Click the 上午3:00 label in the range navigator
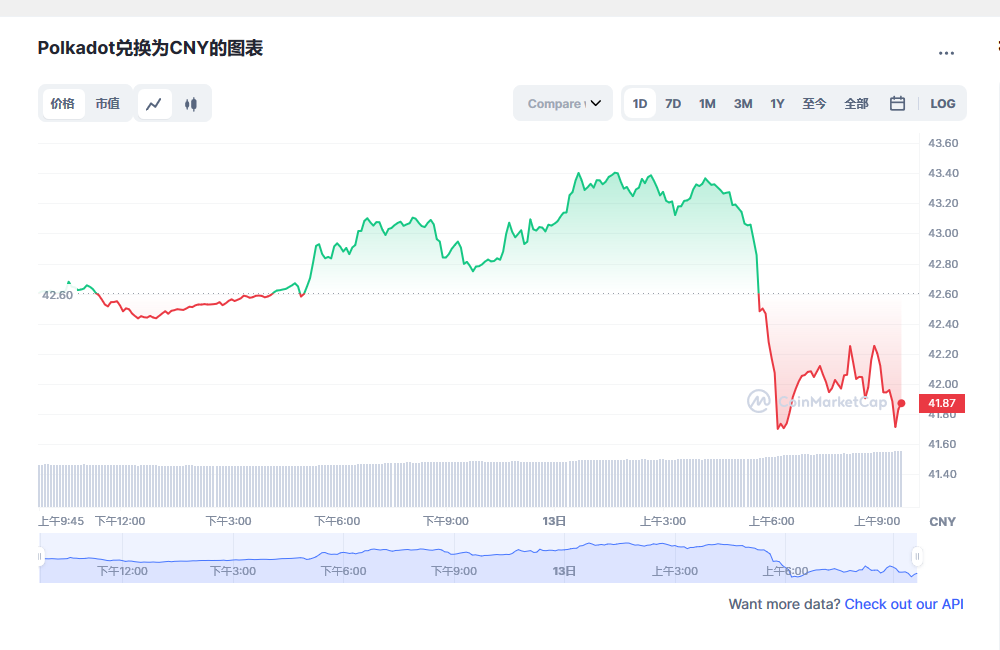Image resolution: width=1000 pixels, height=650 pixels. tap(675, 571)
